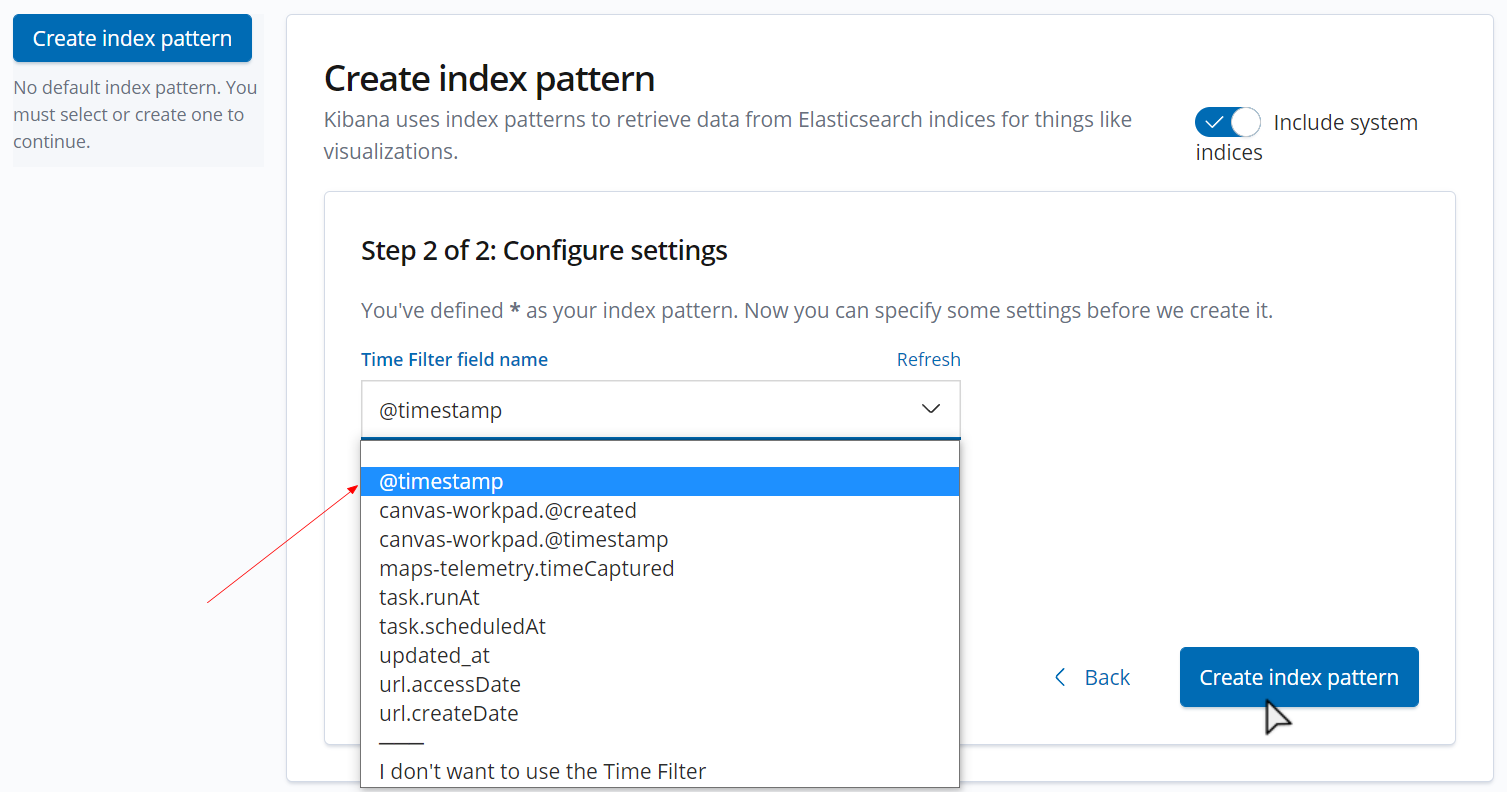This screenshot has height=792, width=1507.
Task: Click the sidebar Create index pattern button
Action: click(132, 39)
